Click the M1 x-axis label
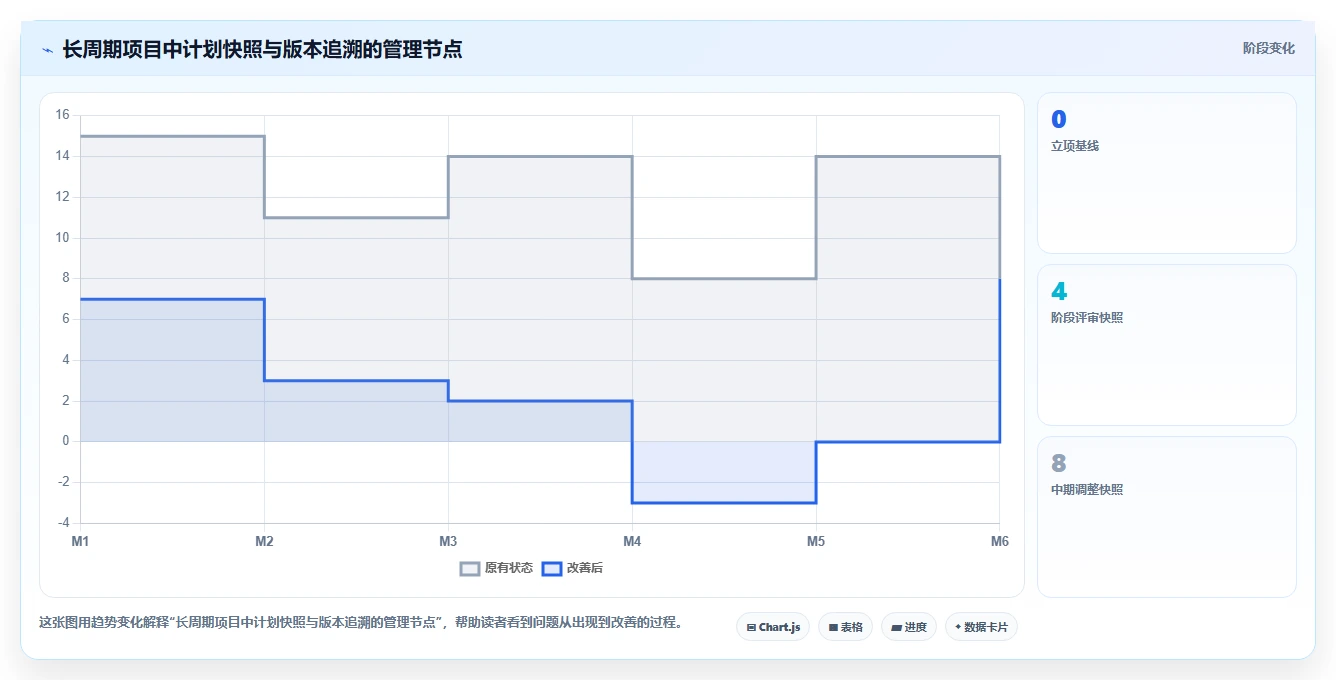Viewport: 1336px width, 680px height. (80, 541)
